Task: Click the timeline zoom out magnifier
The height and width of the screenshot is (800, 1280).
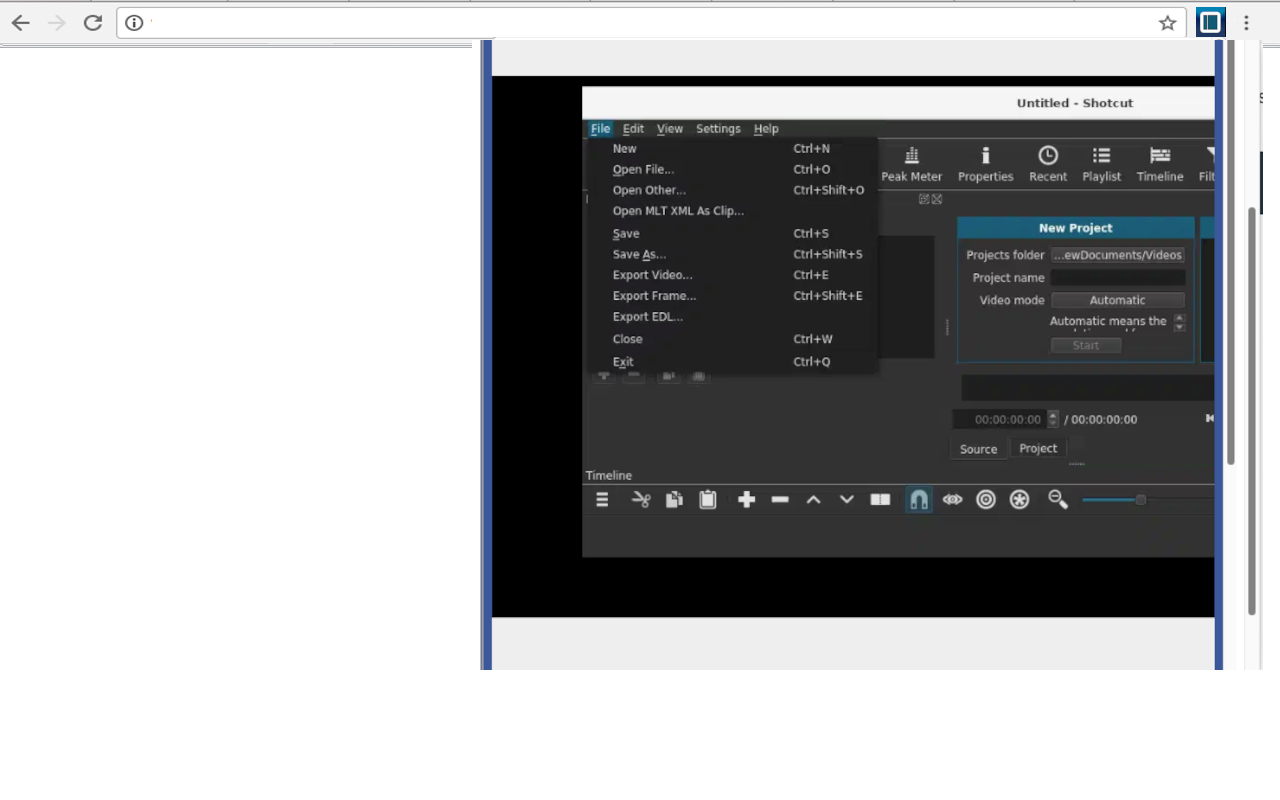Action: point(1058,499)
